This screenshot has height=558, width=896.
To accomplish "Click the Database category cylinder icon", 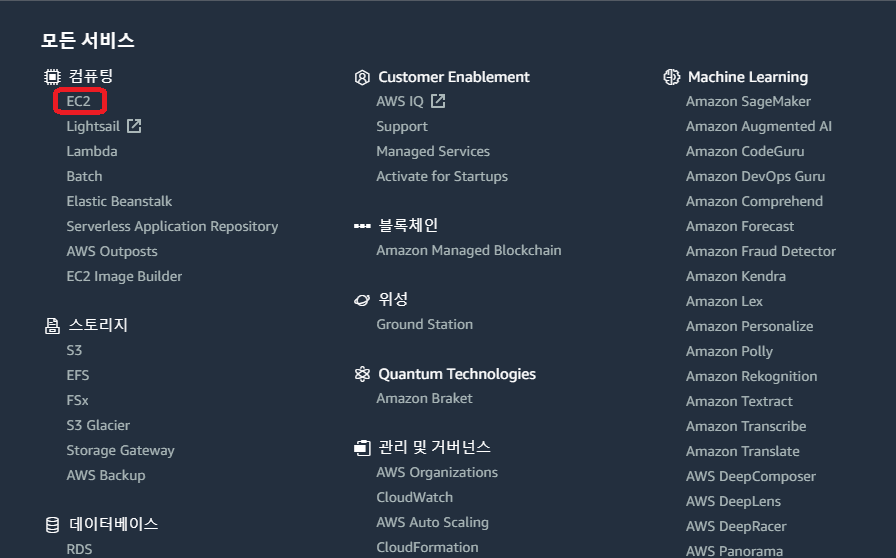I will click(52, 524).
